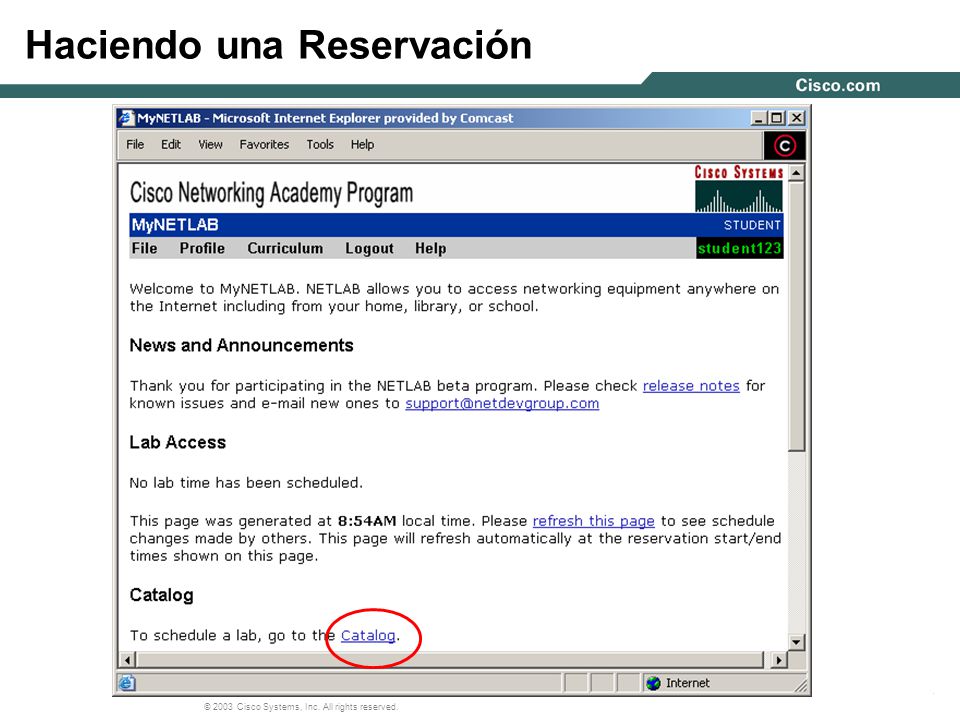The image size is (960, 720).
Task: Click the support@netdevgroup.com email link
Action: [502, 403]
